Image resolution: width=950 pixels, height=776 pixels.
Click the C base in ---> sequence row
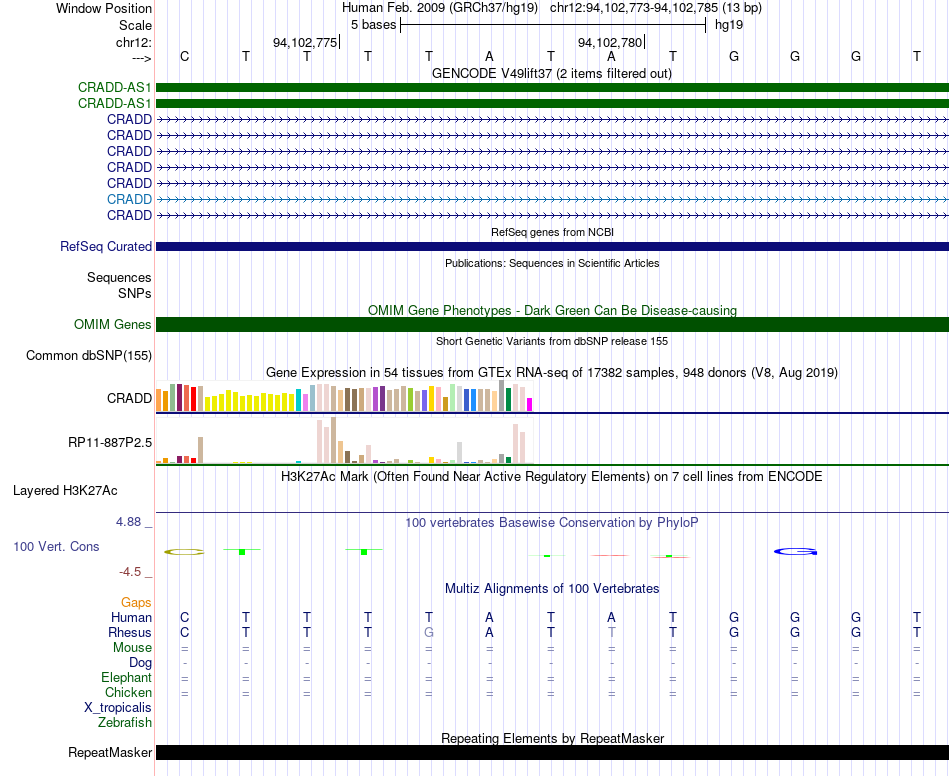[185, 56]
